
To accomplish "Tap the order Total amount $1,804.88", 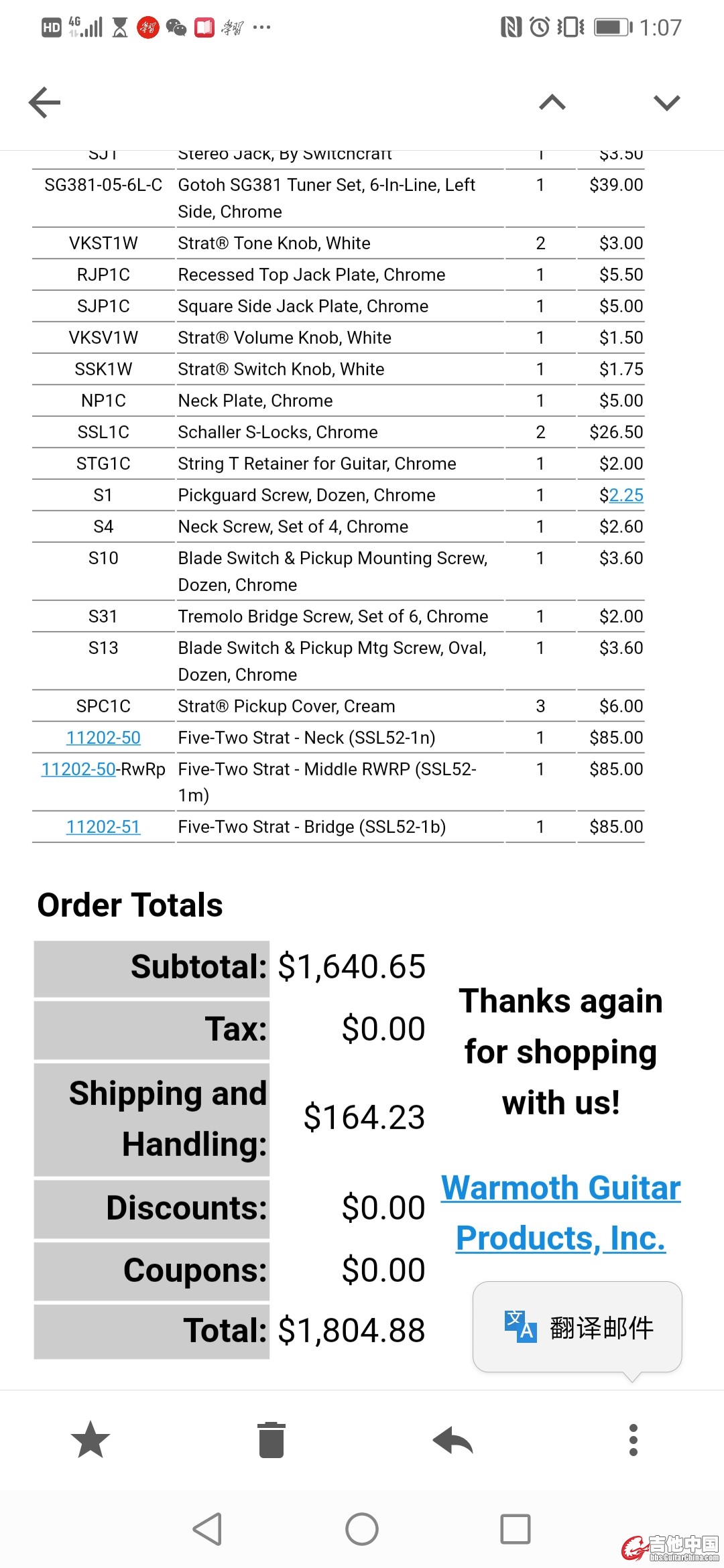I will [351, 1330].
